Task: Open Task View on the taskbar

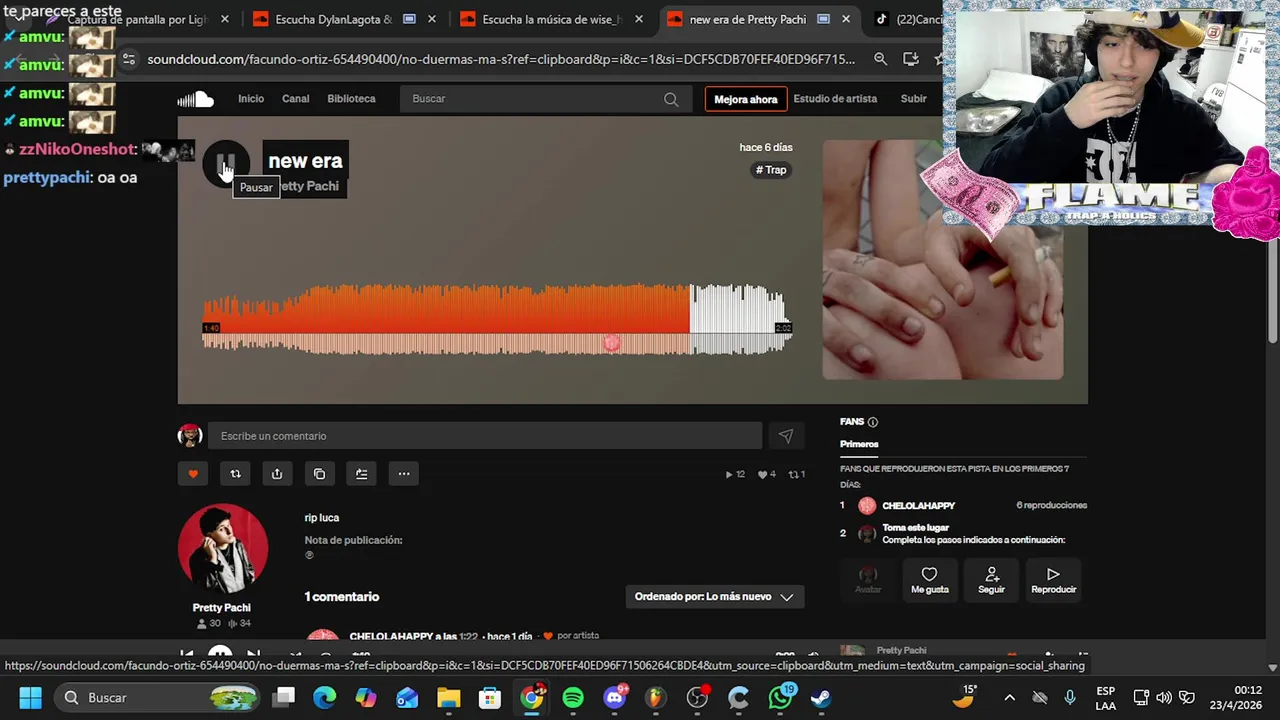Action: coord(285,697)
